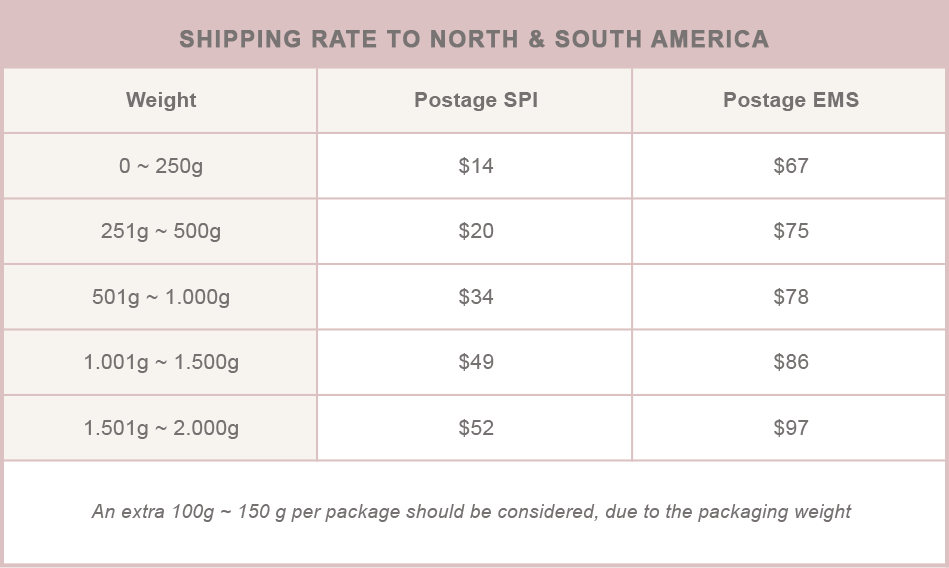Select the Postage SPI column header
The height and width of the screenshot is (568, 949).
point(475,100)
